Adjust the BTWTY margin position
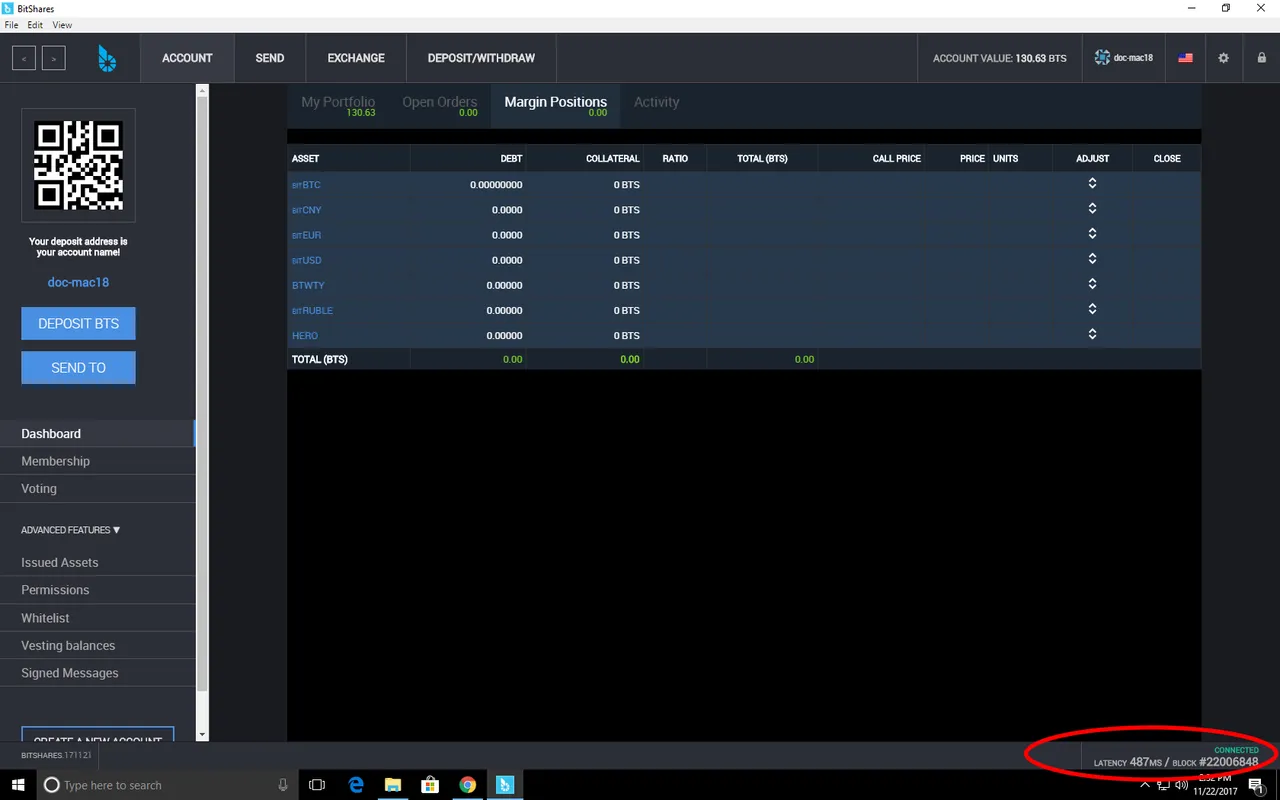1280x800 pixels. (x=1092, y=284)
